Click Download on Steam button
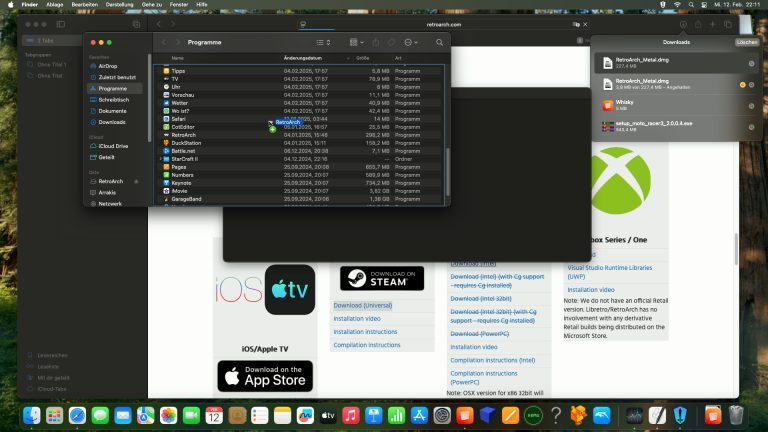The height and width of the screenshot is (432, 768). [382, 278]
